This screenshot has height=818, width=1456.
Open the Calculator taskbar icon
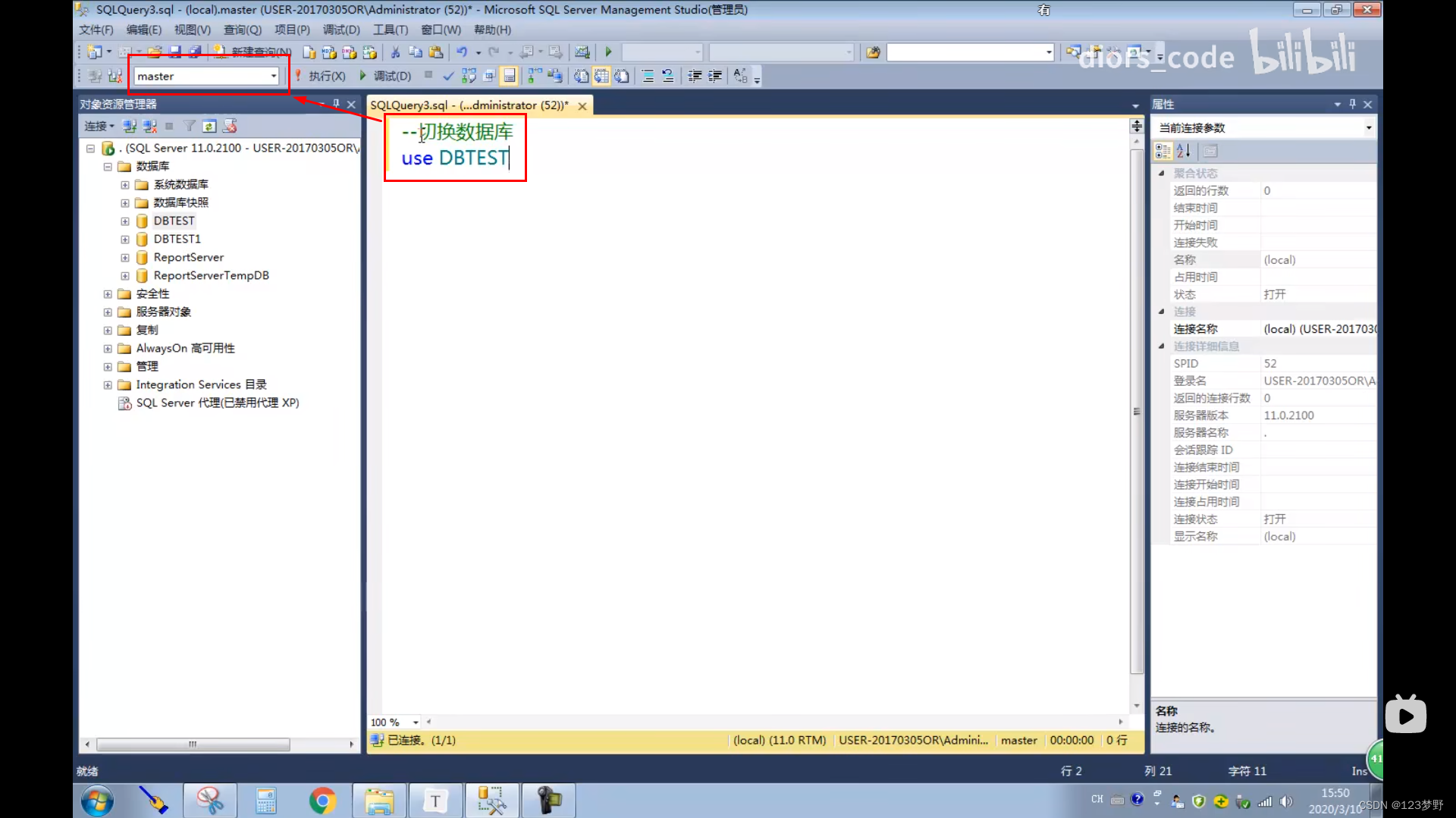[265, 801]
